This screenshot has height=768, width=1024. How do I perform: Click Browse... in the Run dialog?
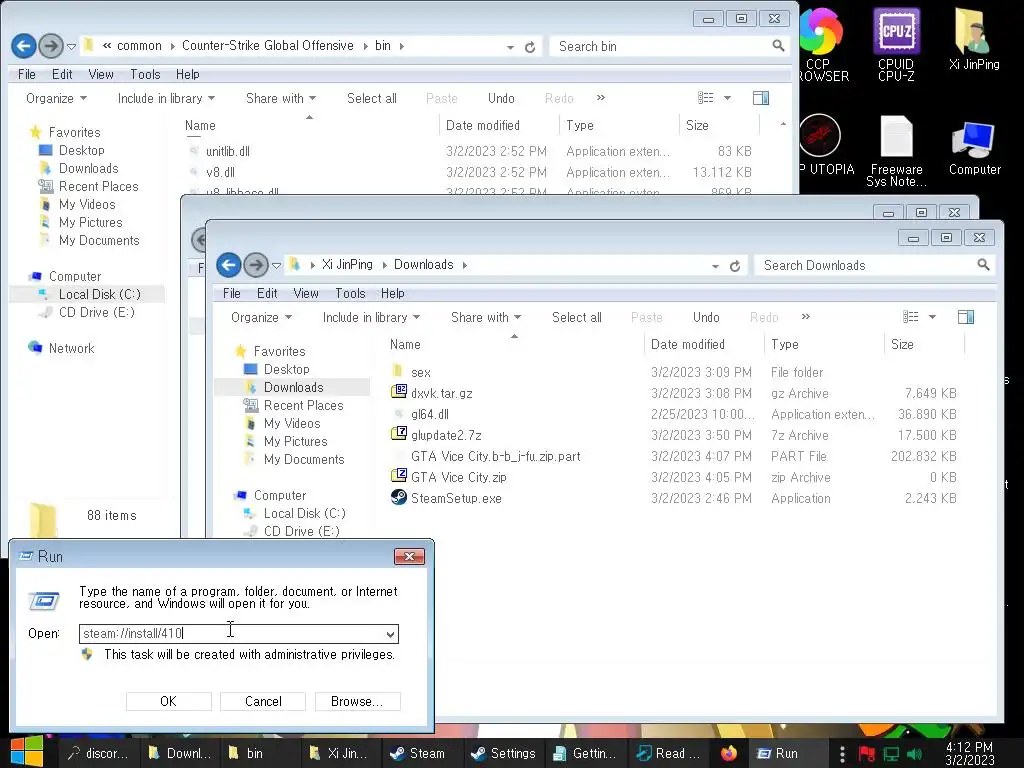[x=357, y=701]
